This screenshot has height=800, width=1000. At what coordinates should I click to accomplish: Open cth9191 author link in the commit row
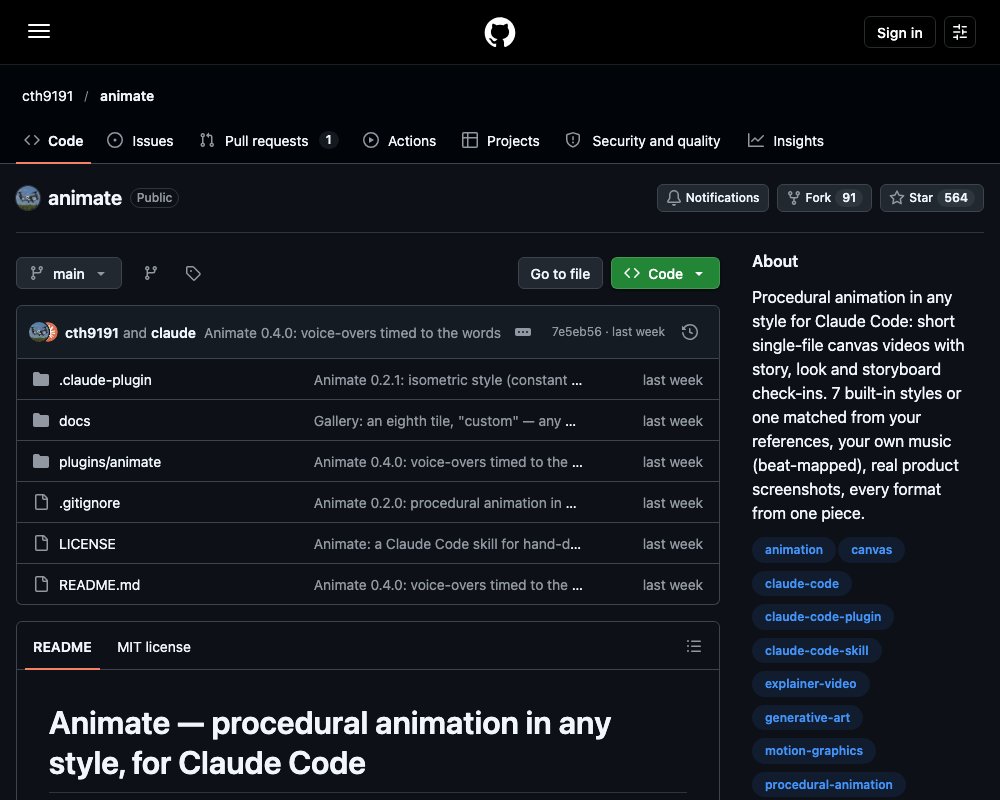tap(92, 333)
